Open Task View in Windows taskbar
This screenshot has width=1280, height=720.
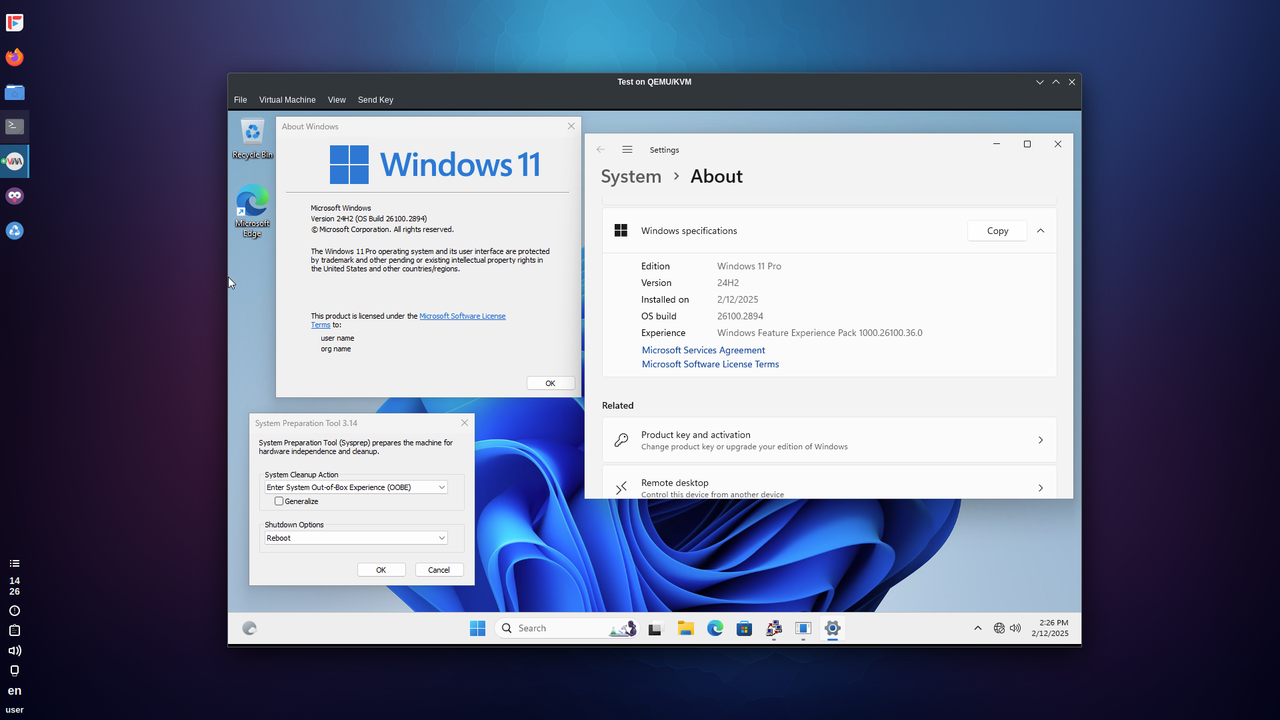[x=655, y=629]
